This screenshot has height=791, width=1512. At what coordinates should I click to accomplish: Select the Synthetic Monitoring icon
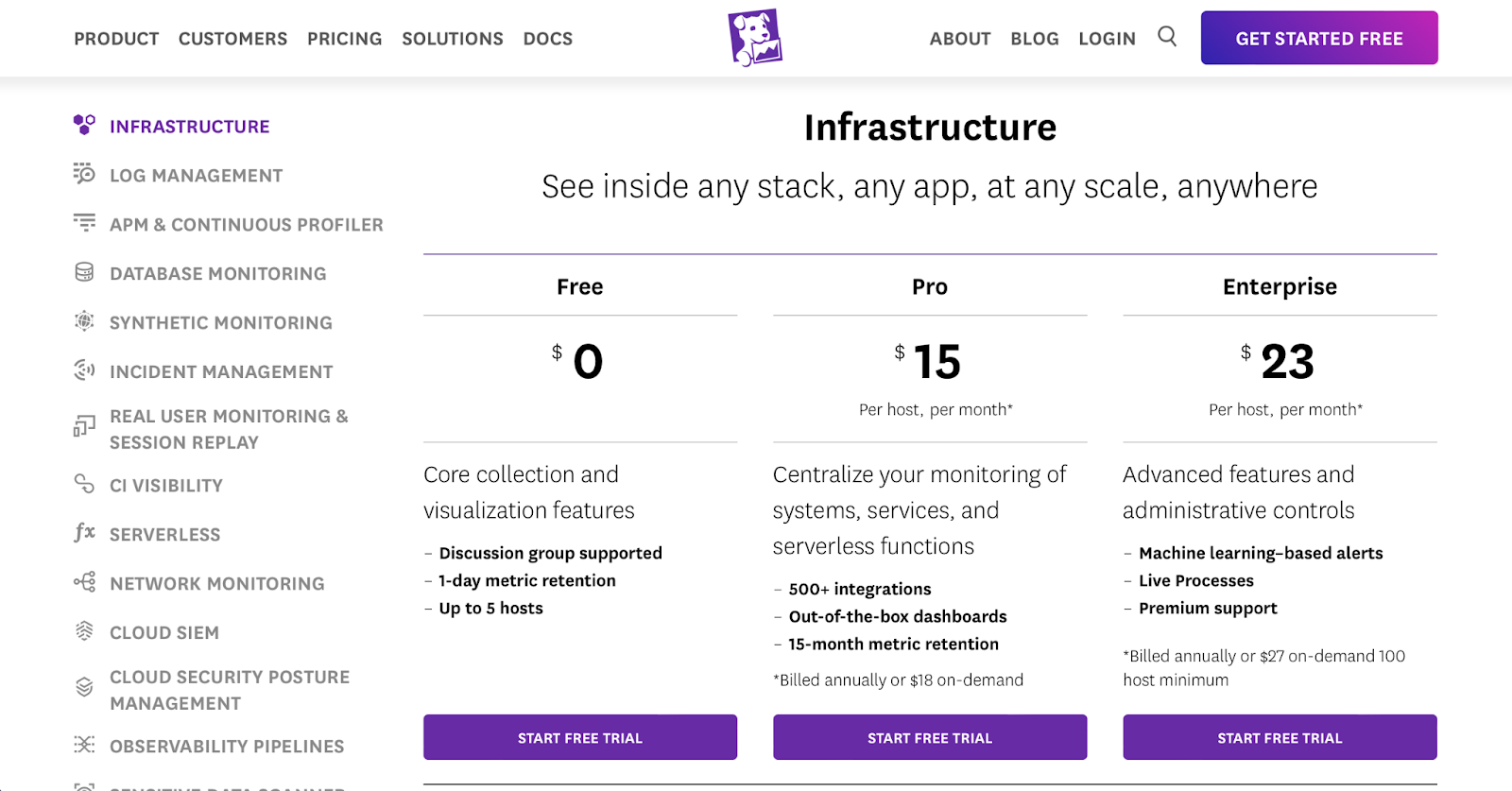click(84, 321)
